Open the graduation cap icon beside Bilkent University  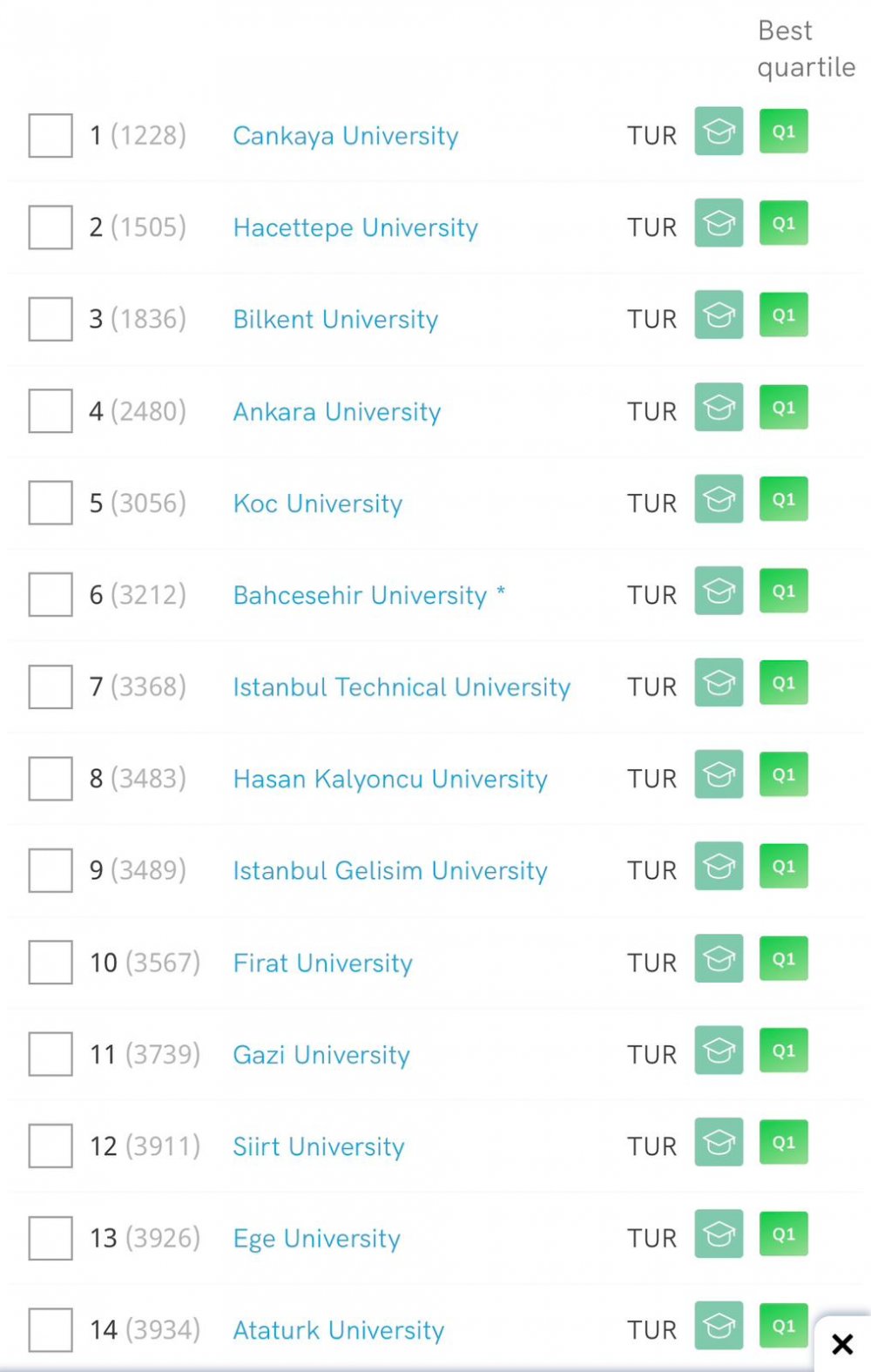click(719, 314)
